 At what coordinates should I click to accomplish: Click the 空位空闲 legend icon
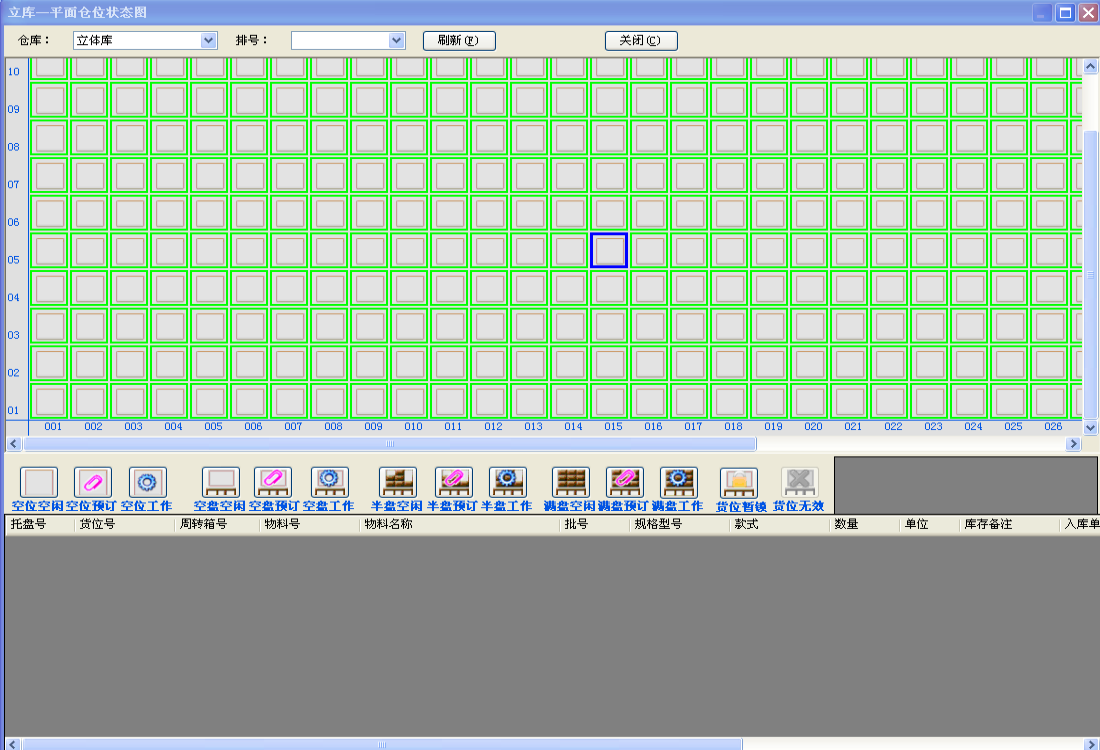(x=39, y=483)
